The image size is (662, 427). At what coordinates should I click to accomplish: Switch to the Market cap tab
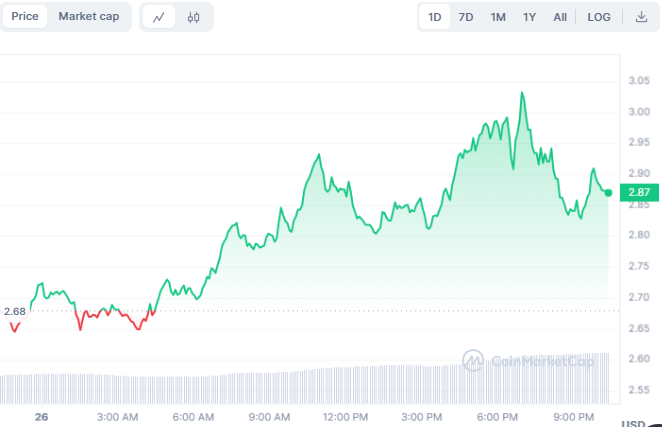88,17
